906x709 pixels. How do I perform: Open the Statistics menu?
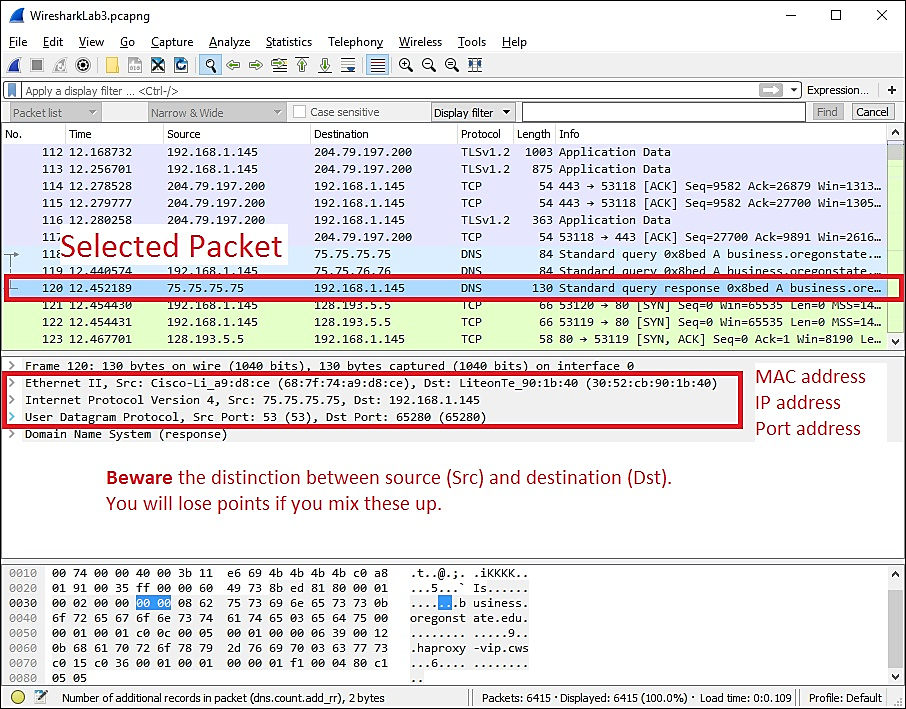[289, 42]
